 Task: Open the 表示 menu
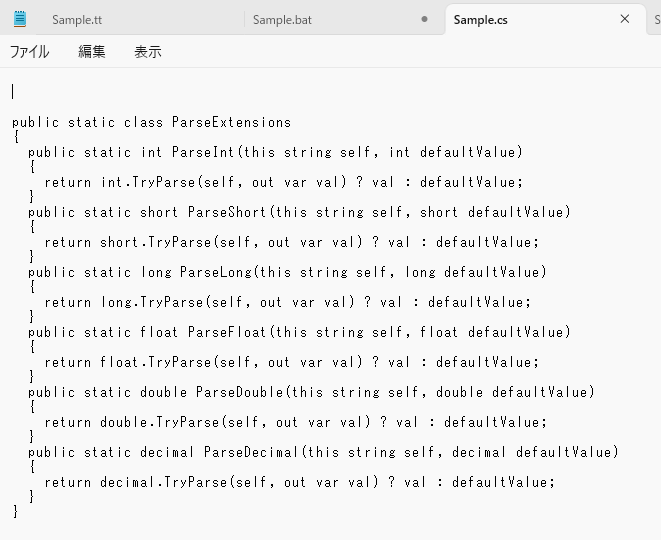pos(148,52)
